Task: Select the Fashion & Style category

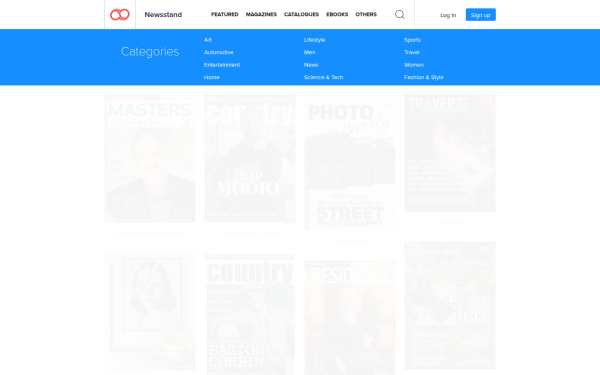Action: pos(424,77)
